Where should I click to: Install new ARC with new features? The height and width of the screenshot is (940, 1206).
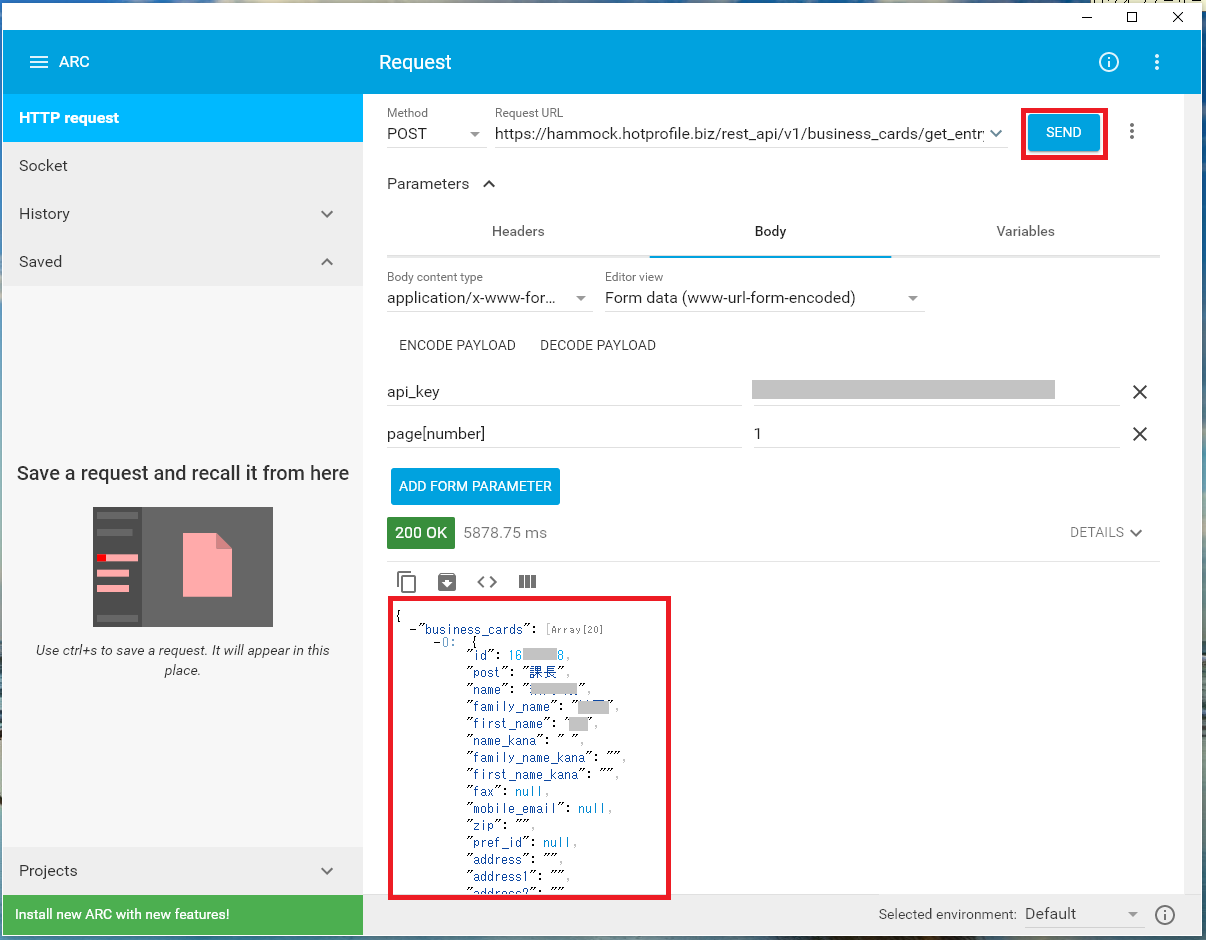pyautogui.click(x=182, y=914)
